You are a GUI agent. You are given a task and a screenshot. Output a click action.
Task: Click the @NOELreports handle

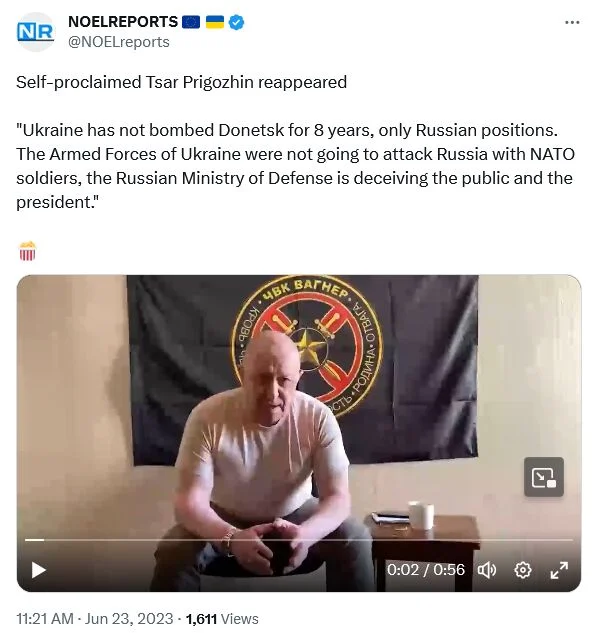[119, 42]
